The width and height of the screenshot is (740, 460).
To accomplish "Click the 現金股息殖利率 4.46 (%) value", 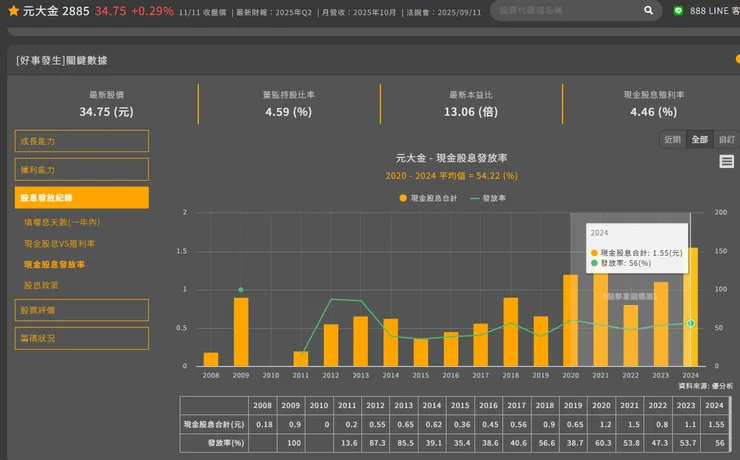I will point(654,112).
